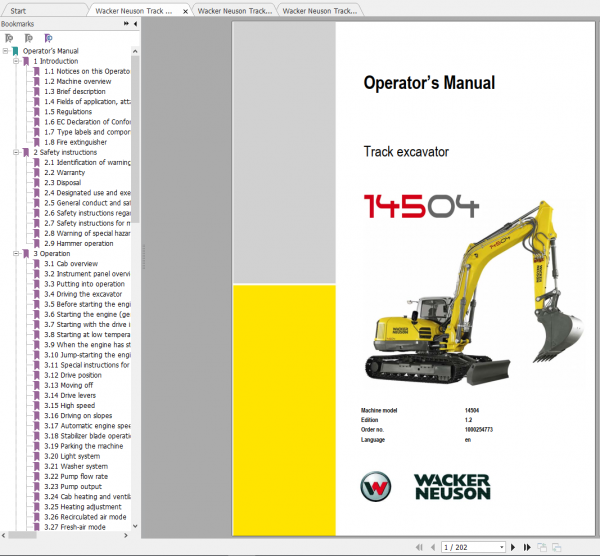The height and width of the screenshot is (556, 600).
Task: Click the bookmarks horizontal scrollbar thumb
Action: point(23,536)
